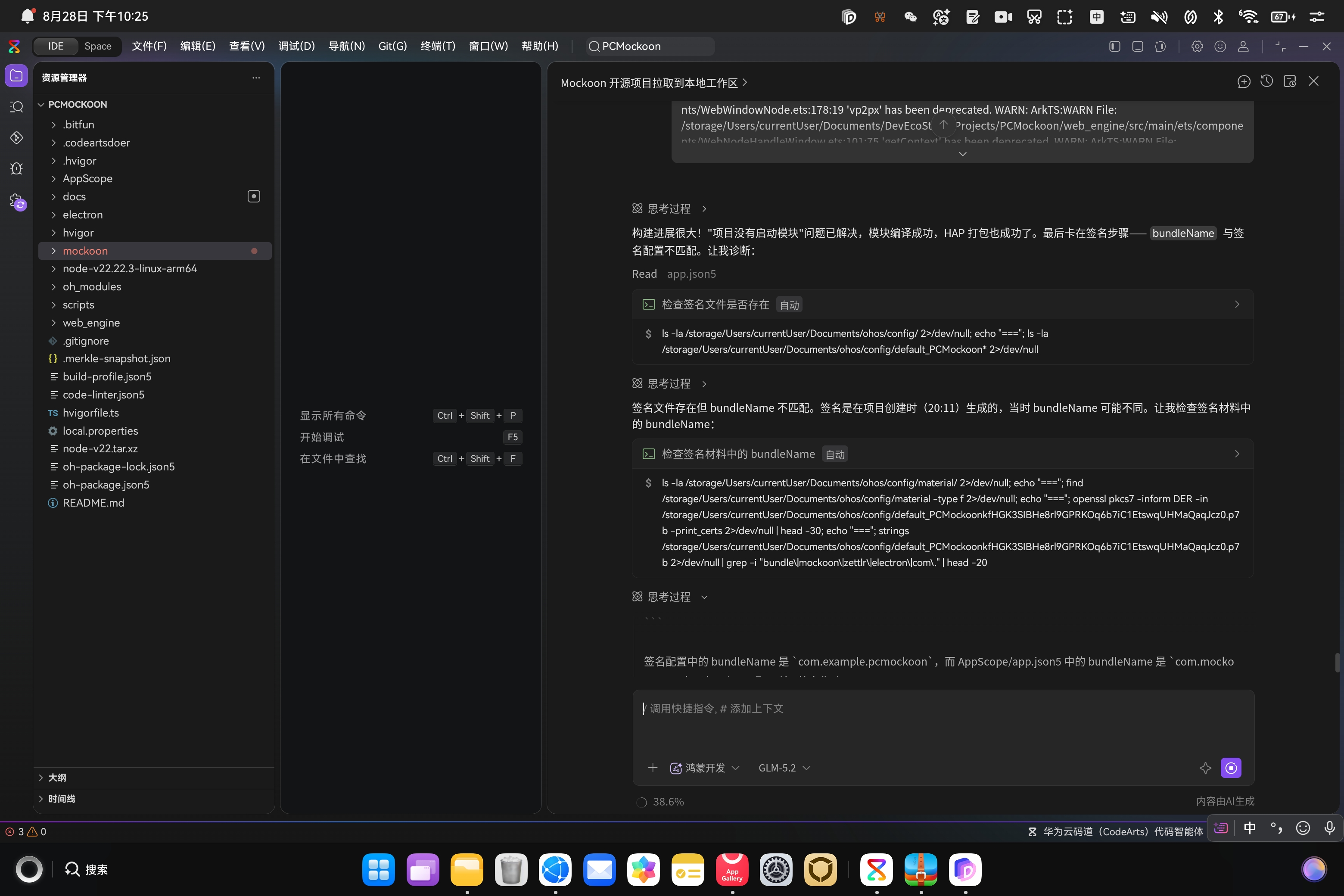
Task: Open the 编辑(E) menu
Action: click(x=198, y=46)
